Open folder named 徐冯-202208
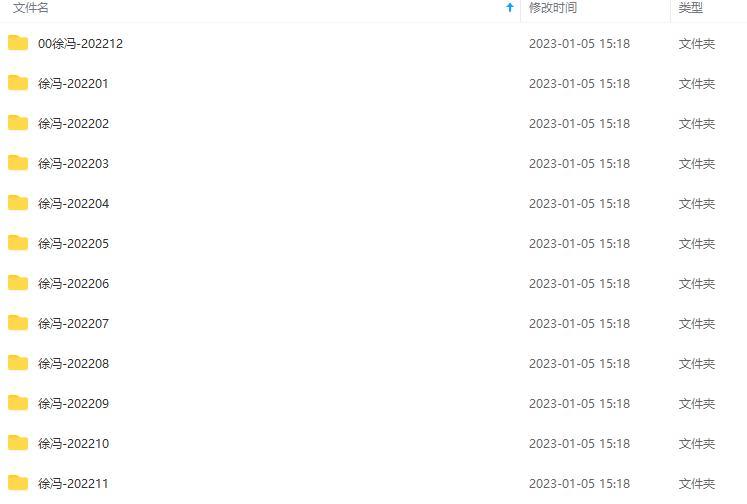Screen dimensions: 747x504 tap(73, 364)
